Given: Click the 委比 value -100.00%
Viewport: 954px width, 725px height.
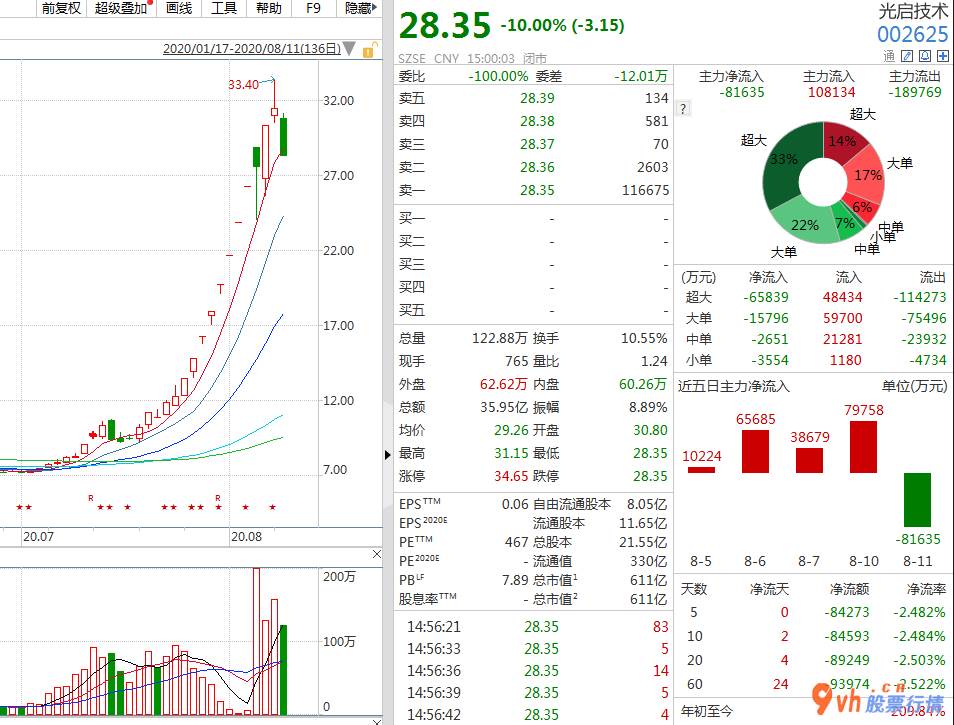Looking at the screenshot, I should coord(498,76).
